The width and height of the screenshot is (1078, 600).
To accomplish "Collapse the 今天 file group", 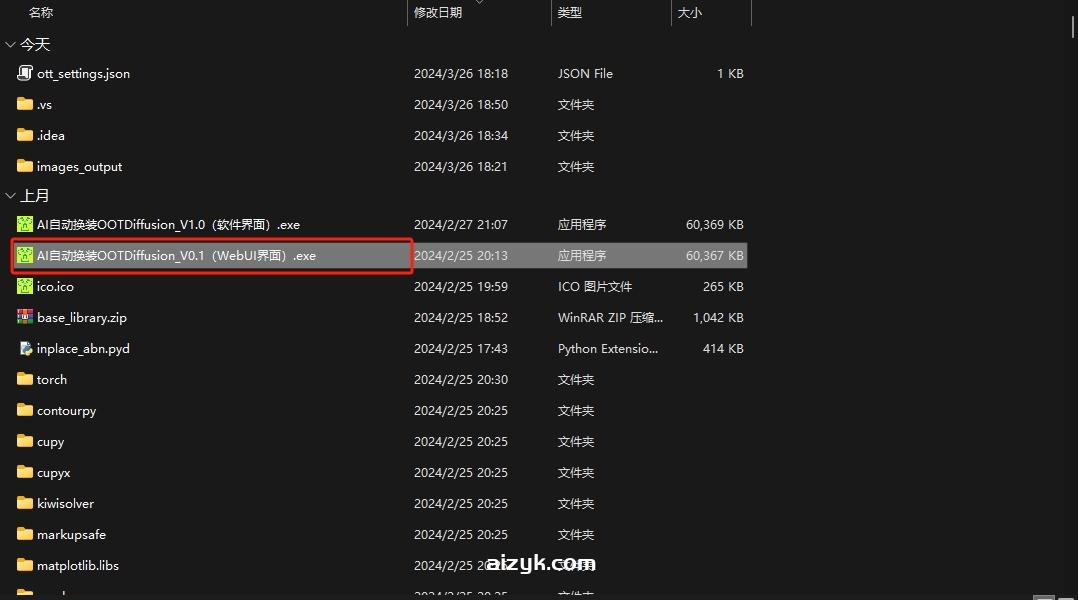I will click(10, 44).
